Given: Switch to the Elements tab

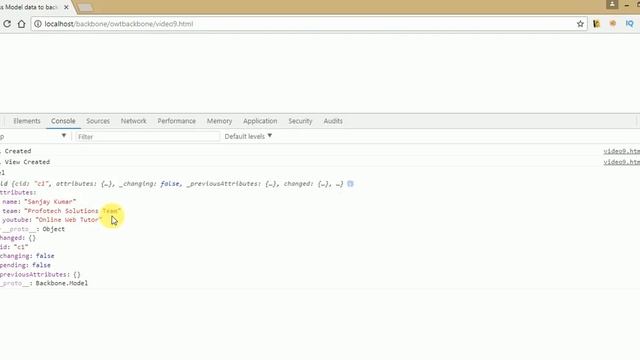Looking at the screenshot, I should [27, 121].
